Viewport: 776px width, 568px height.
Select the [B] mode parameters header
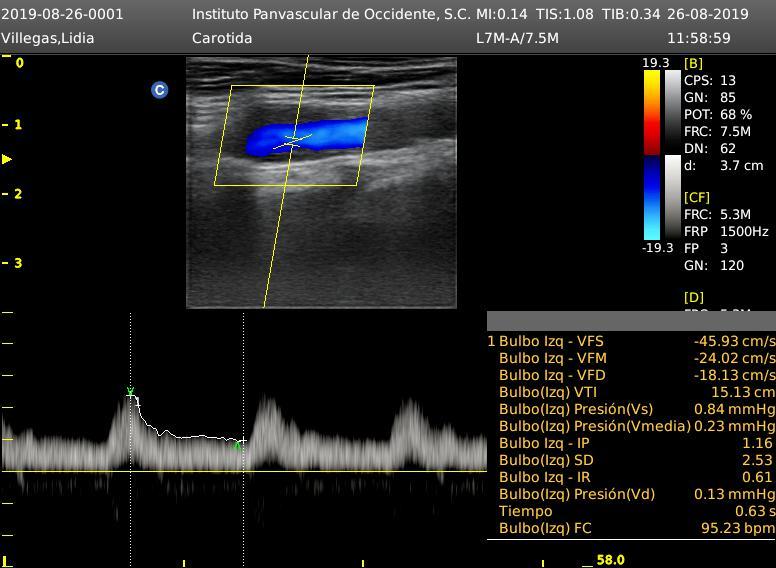693,63
